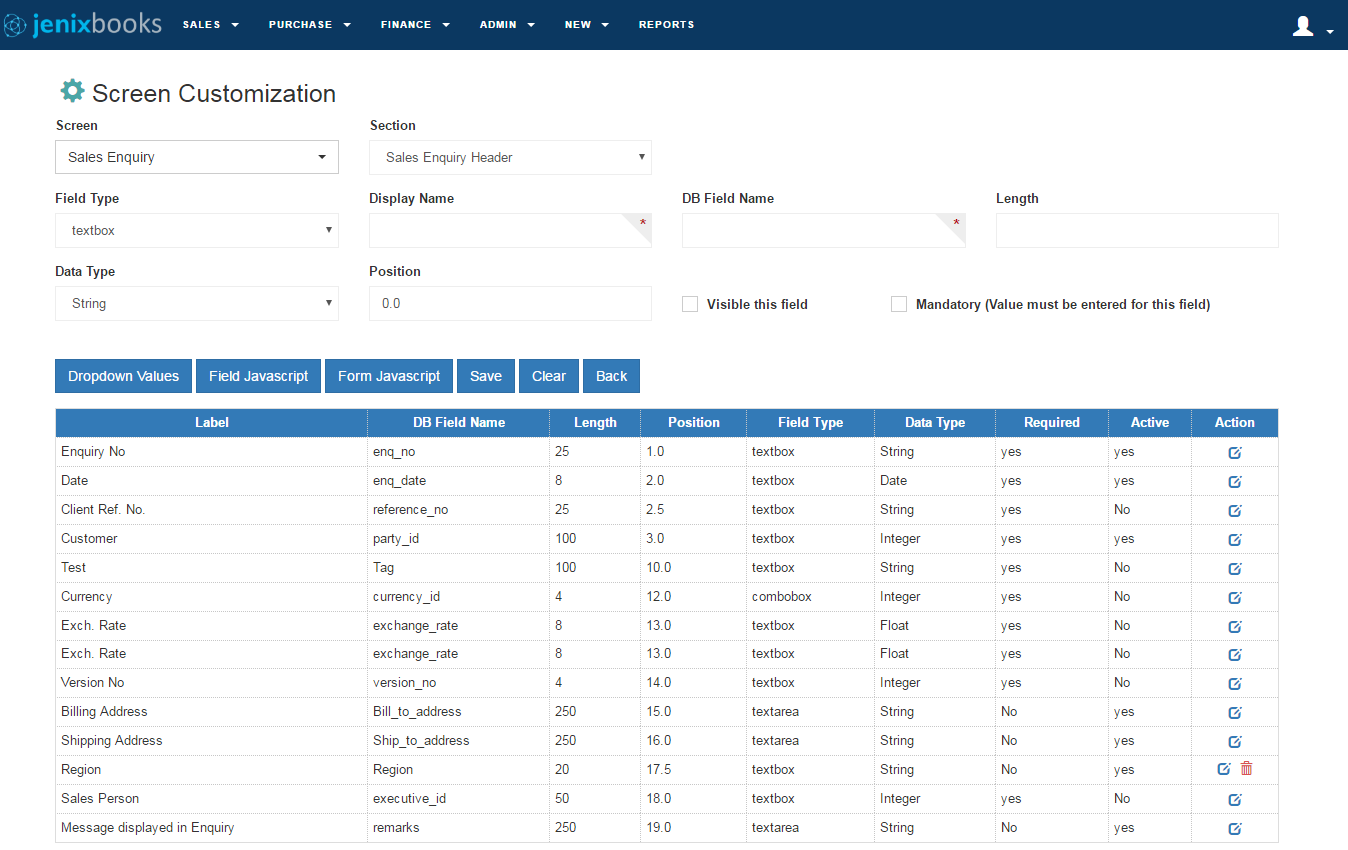1348x850 pixels.
Task: Edit the Version No row
Action: pos(1235,684)
